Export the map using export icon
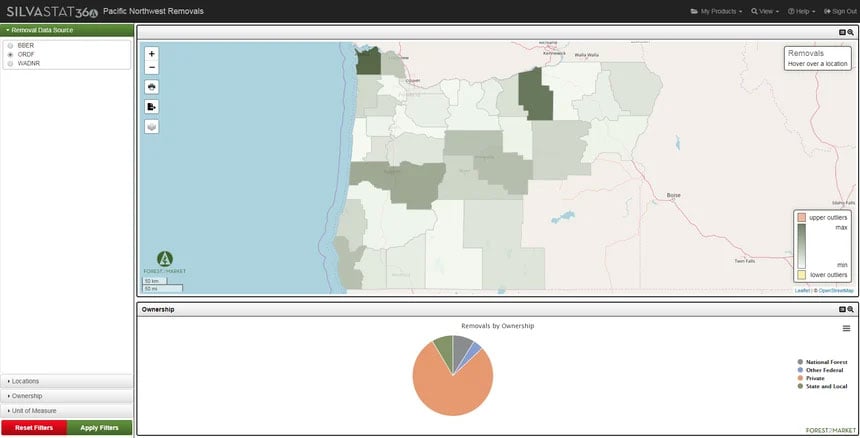860x438 pixels. (x=152, y=107)
